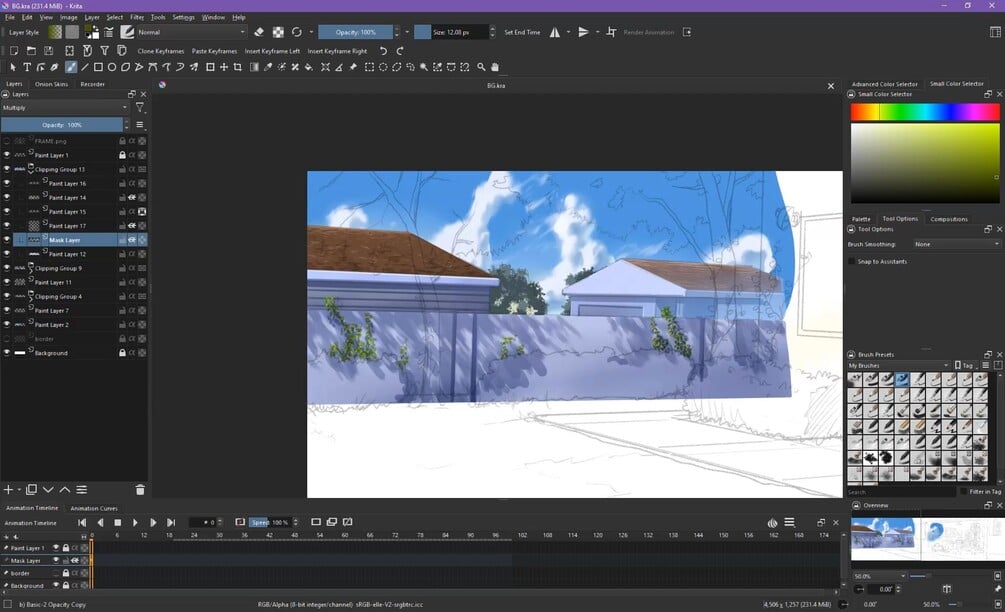Open the Settings menu
Image resolution: width=1005 pixels, height=612 pixels.
(183, 17)
